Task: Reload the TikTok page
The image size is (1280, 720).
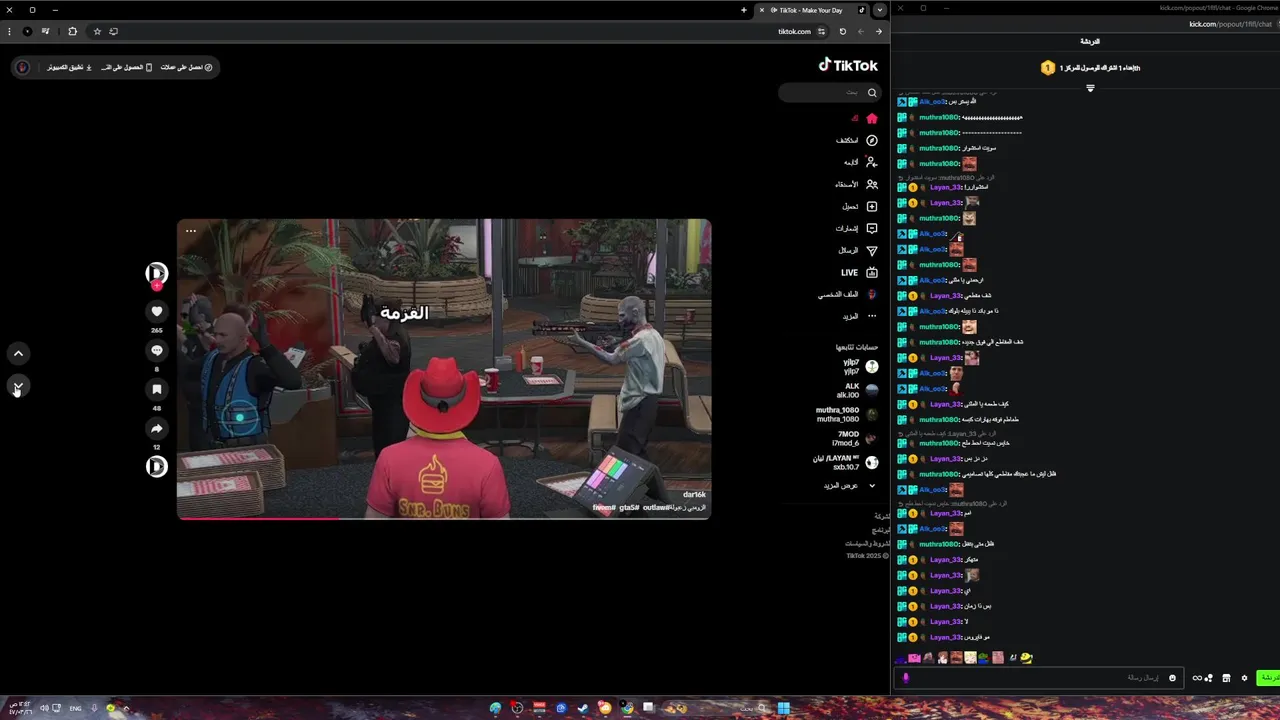Action: [x=843, y=31]
